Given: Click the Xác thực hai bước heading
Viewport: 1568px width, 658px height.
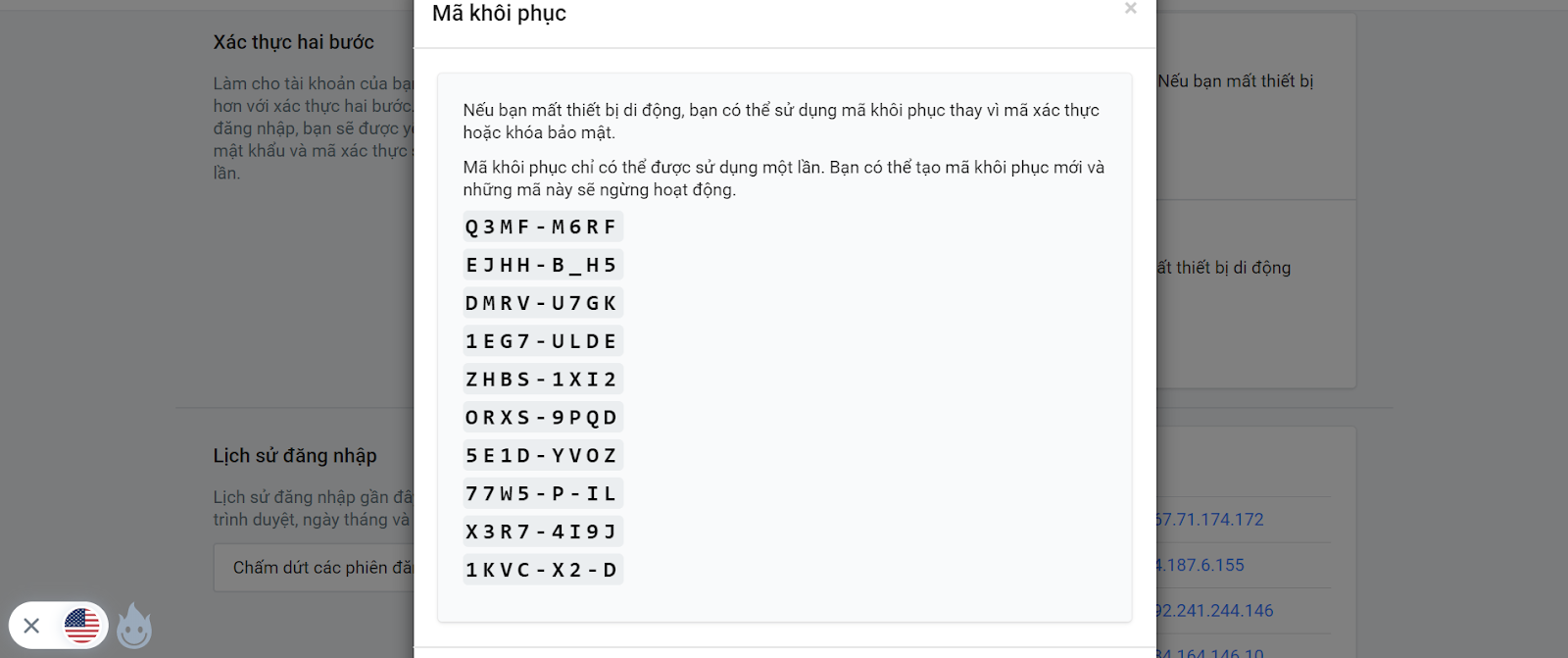Looking at the screenshot, I should [x=294, y=42].
